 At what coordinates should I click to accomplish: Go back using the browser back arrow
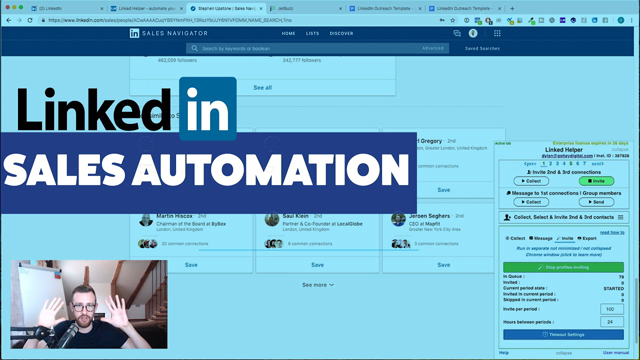coord(9,20)
